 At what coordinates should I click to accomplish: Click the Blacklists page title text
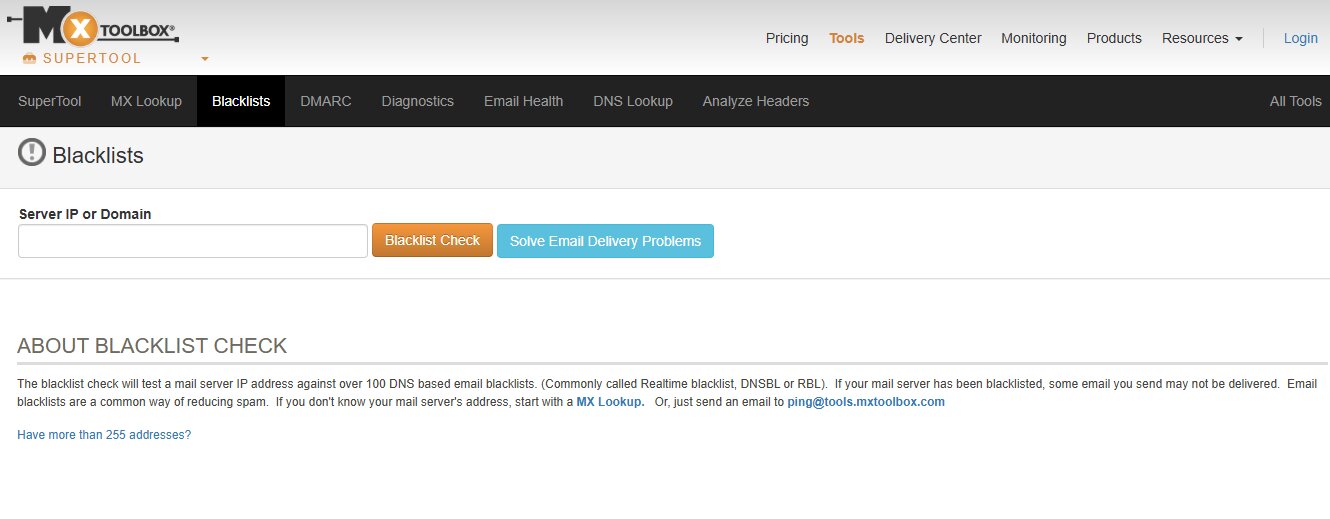point(98,155)
